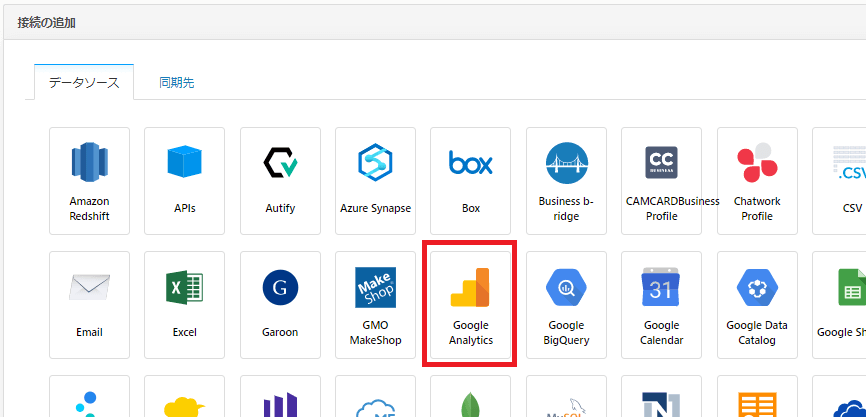
Task: Click the green Google Sheets connector tile
Action: pyautogui.click(x=839, y=305)
